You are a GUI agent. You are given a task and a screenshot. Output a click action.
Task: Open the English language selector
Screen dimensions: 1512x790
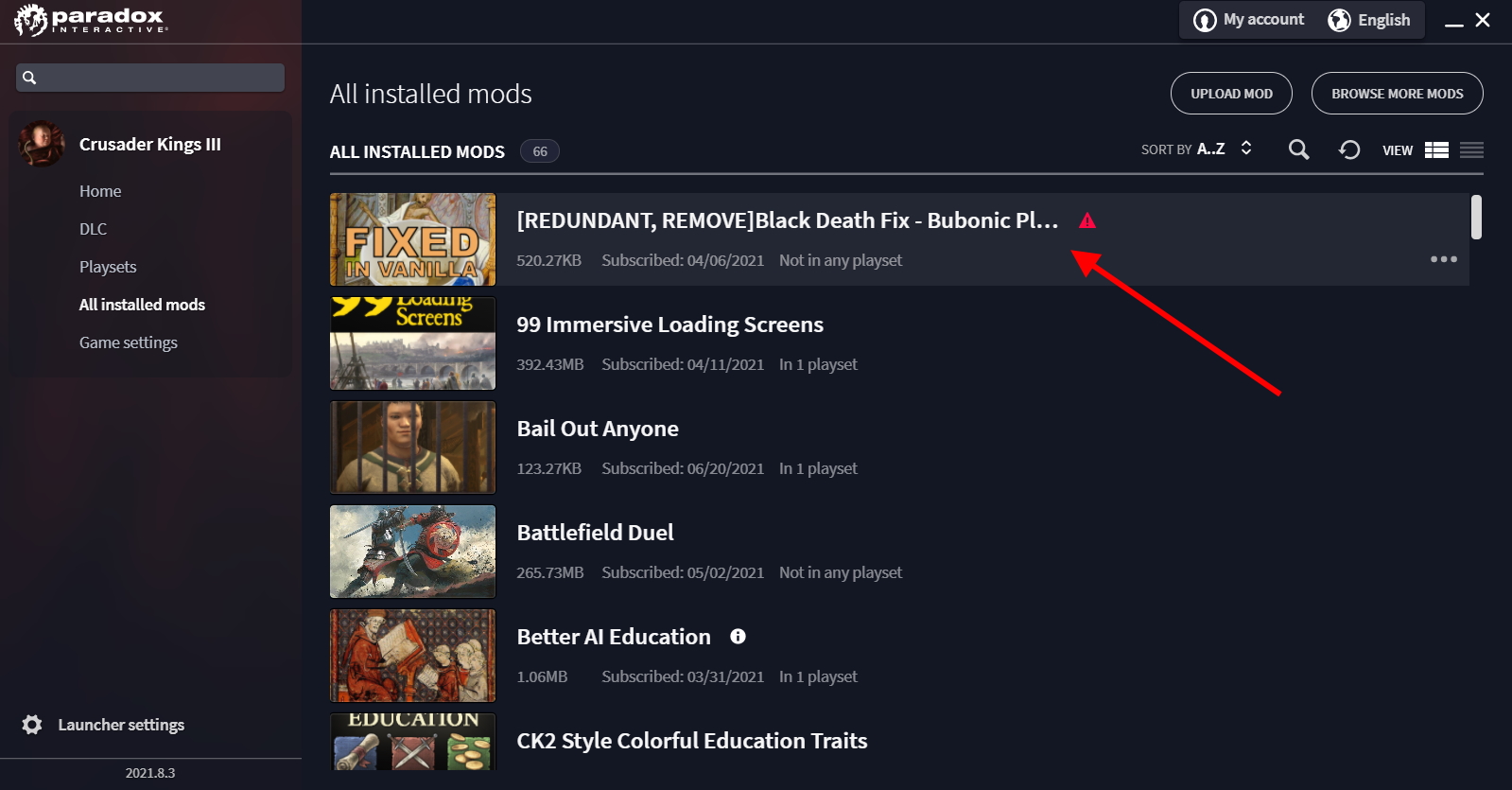pos(1369,20)
